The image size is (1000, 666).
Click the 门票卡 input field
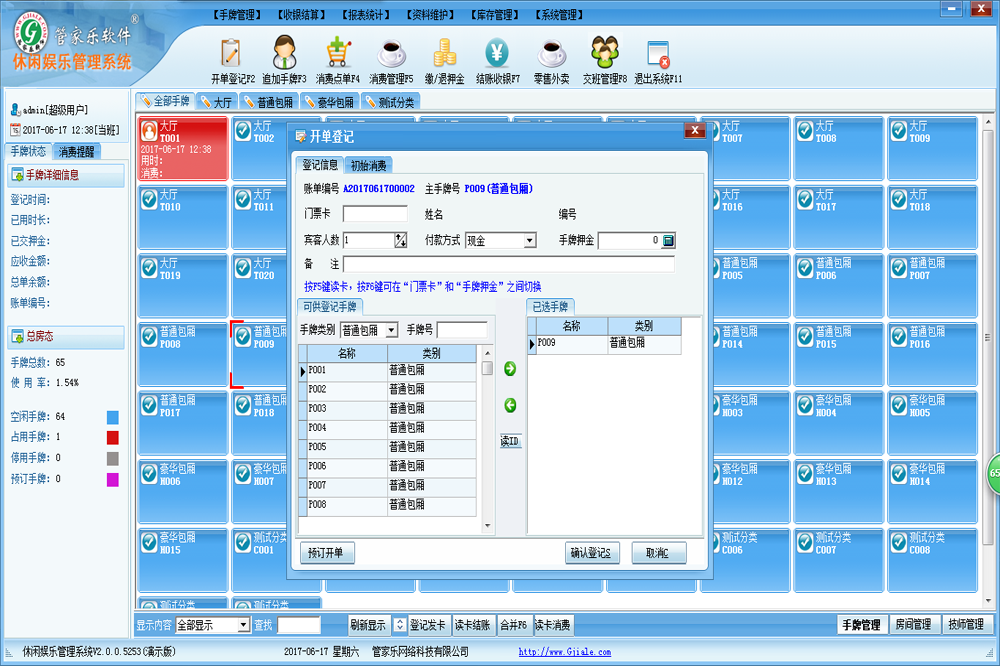click(375, 214)
